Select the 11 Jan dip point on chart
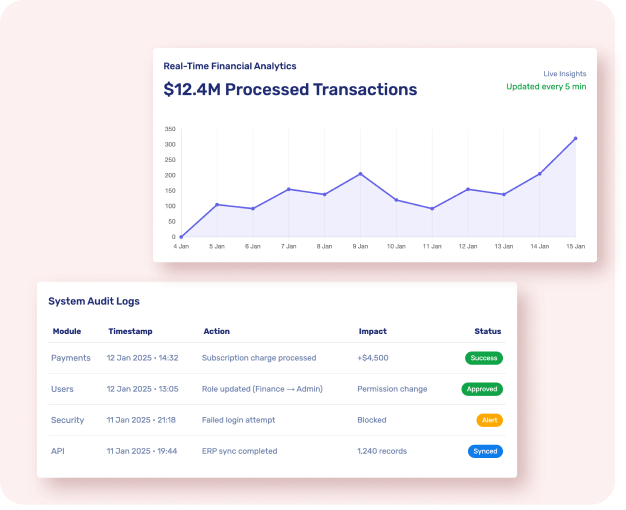Image resolution: width=626 pixels, height=510 pixels. pos(432,208)
